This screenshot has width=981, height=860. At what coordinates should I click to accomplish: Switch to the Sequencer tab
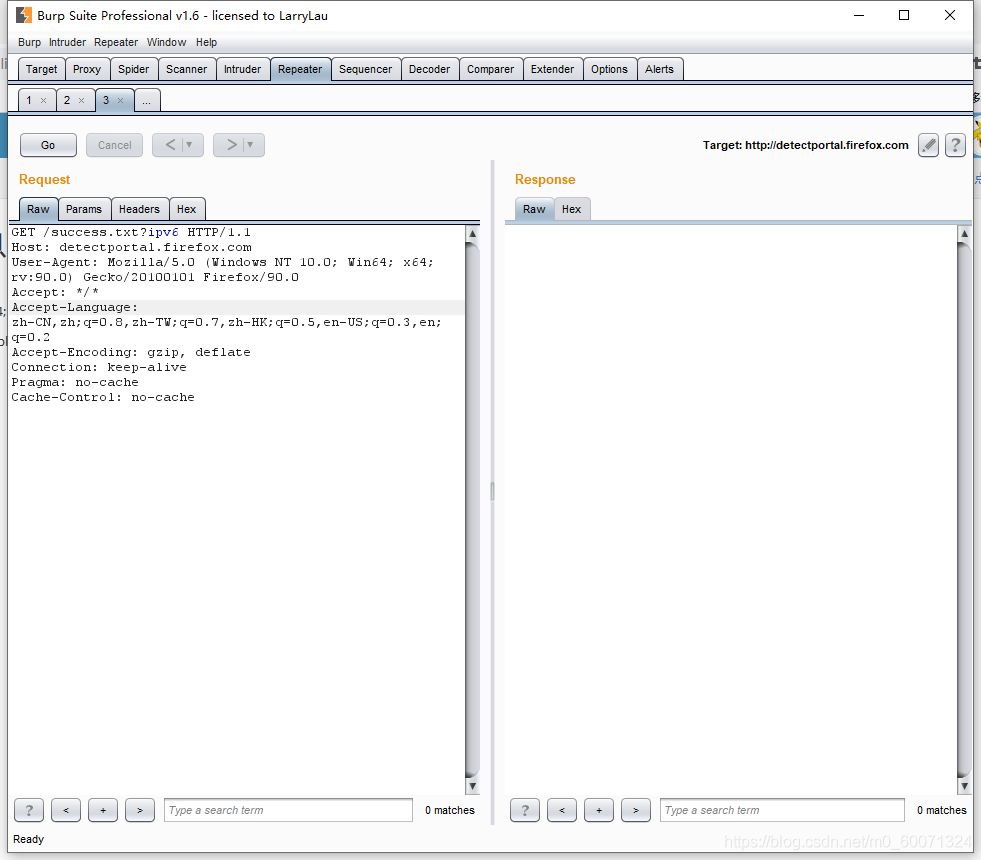(365, 69)
